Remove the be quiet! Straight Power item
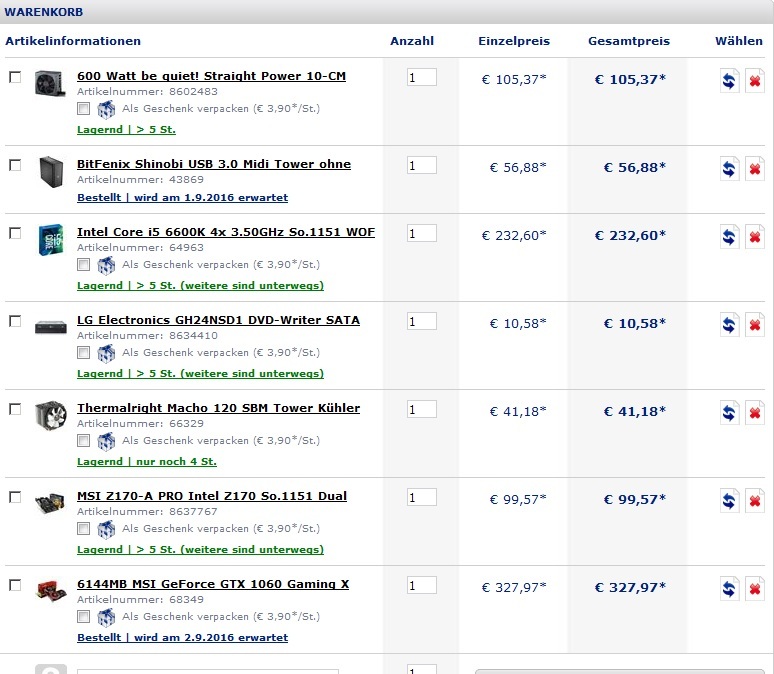Screen dimensions: 774x674 (755, 81)
